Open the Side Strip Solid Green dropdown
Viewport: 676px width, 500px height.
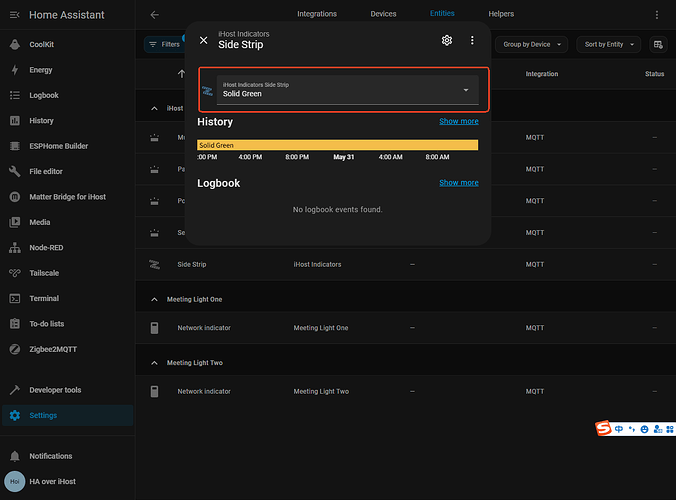point(347,90)
